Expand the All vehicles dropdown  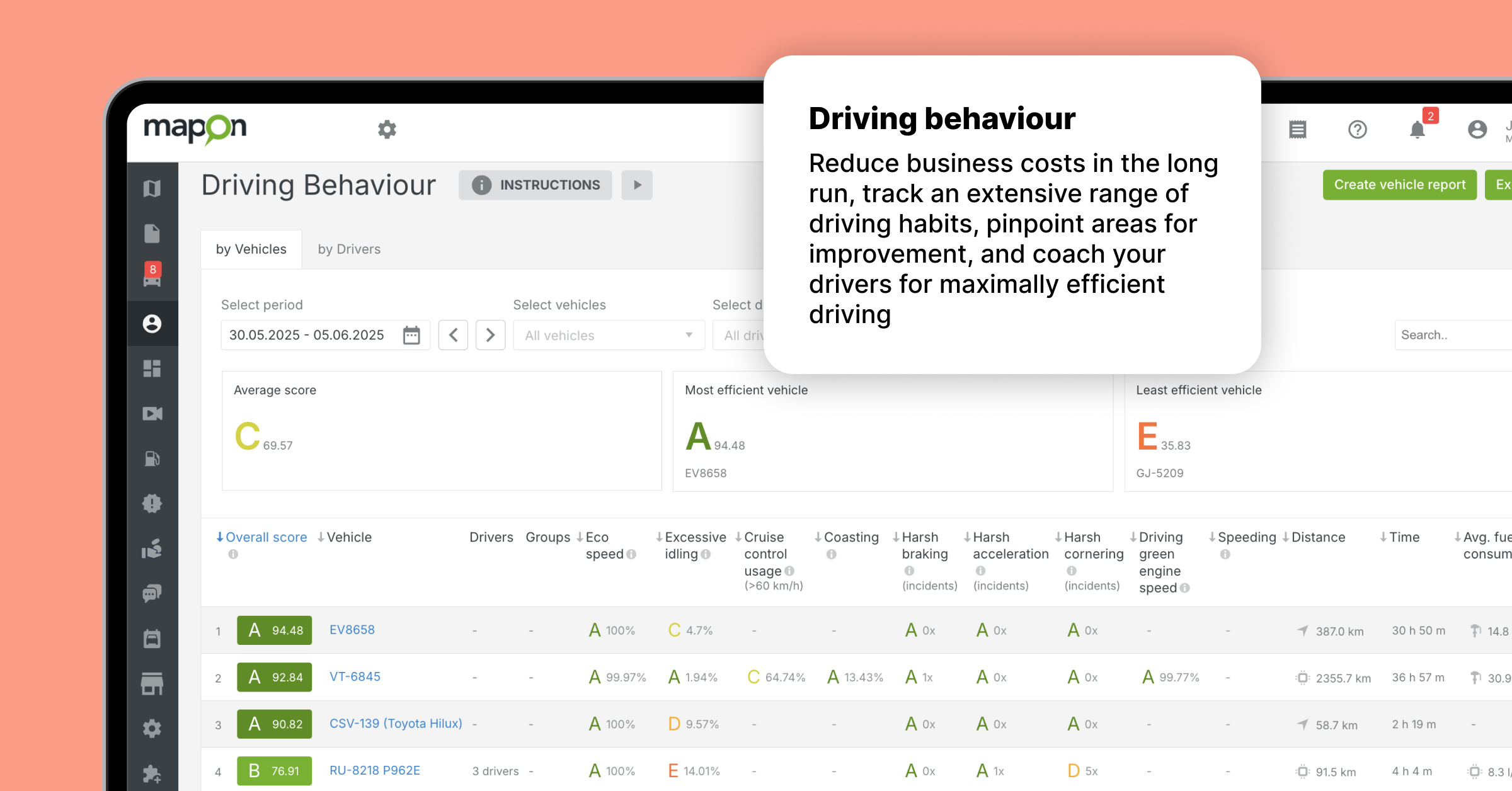pos(609,335)
